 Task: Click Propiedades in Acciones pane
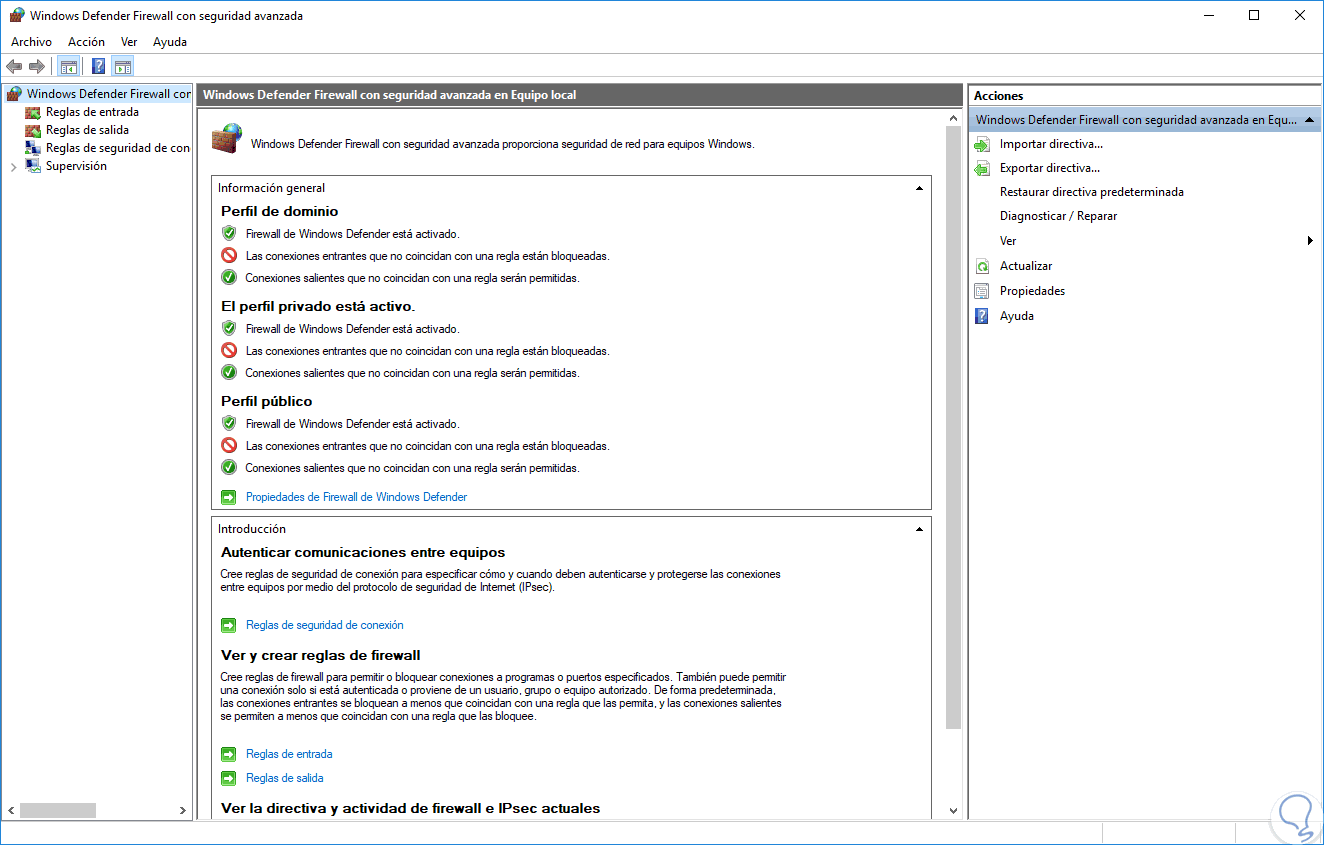tap(1032, 291)
